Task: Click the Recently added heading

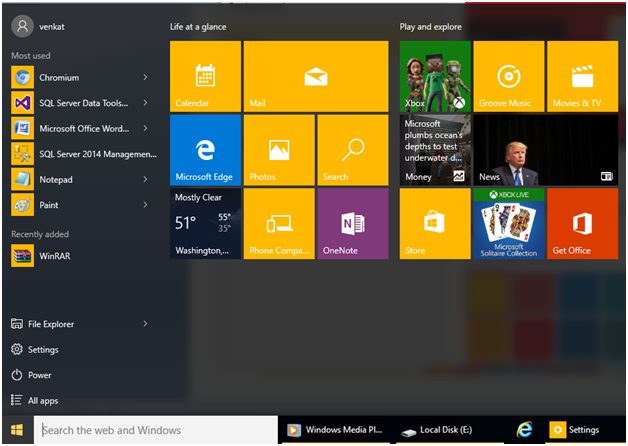Action: pos(40,234)
